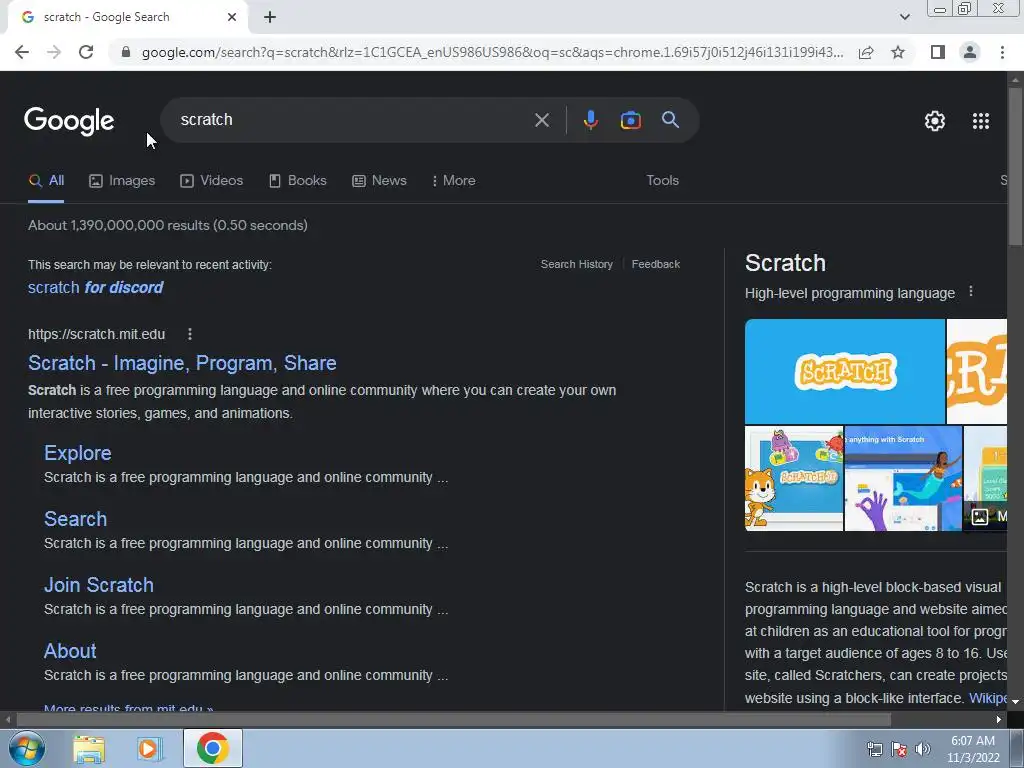Open knowledge panel three-dot options

click(x=971, y=292)
